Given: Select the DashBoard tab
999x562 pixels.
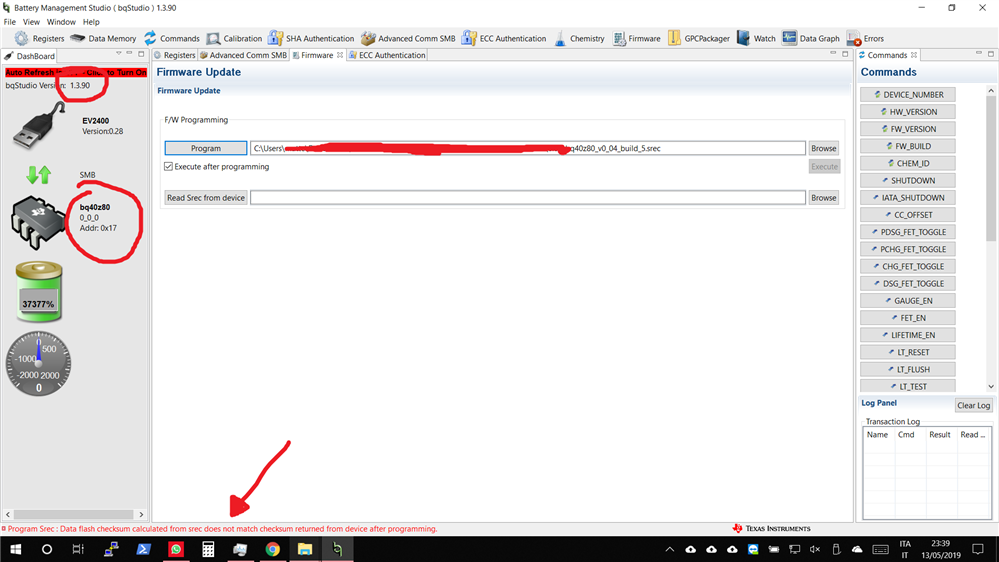Looking at the screenshot, I should click(x=31, y=56).
